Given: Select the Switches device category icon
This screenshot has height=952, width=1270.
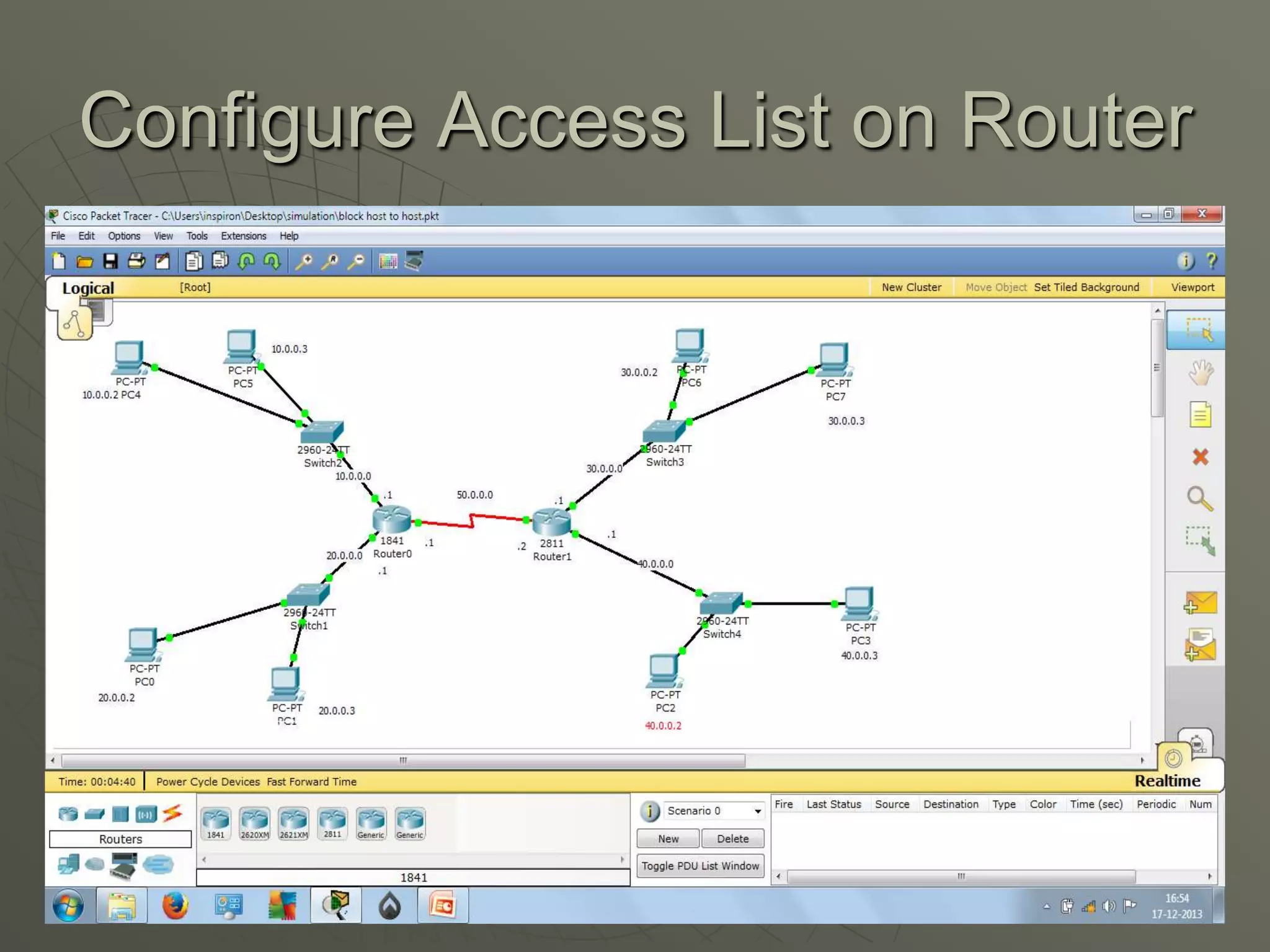Looking at the screenshot, I should (94, 814).
